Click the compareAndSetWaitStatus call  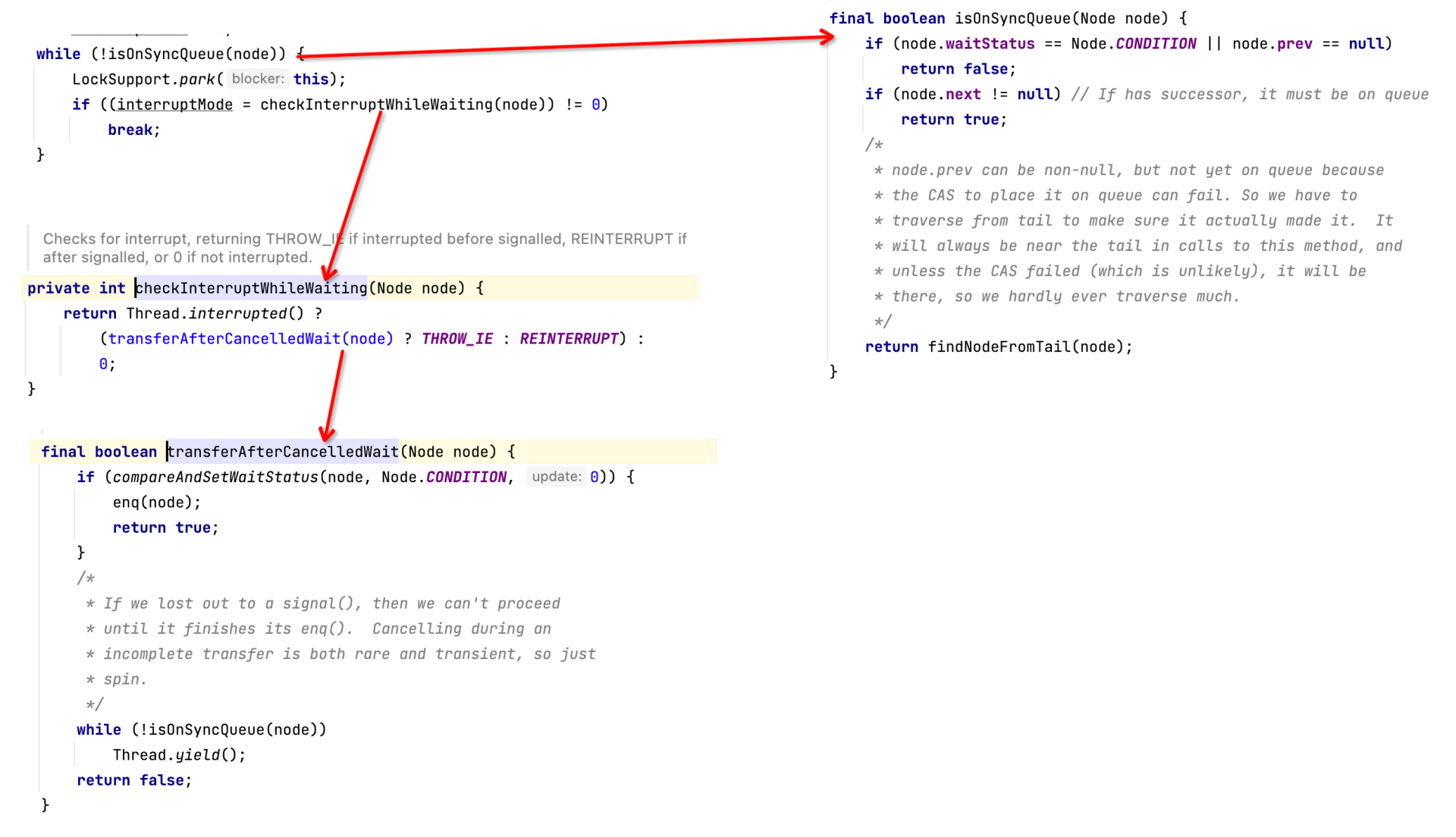(215, 477)
